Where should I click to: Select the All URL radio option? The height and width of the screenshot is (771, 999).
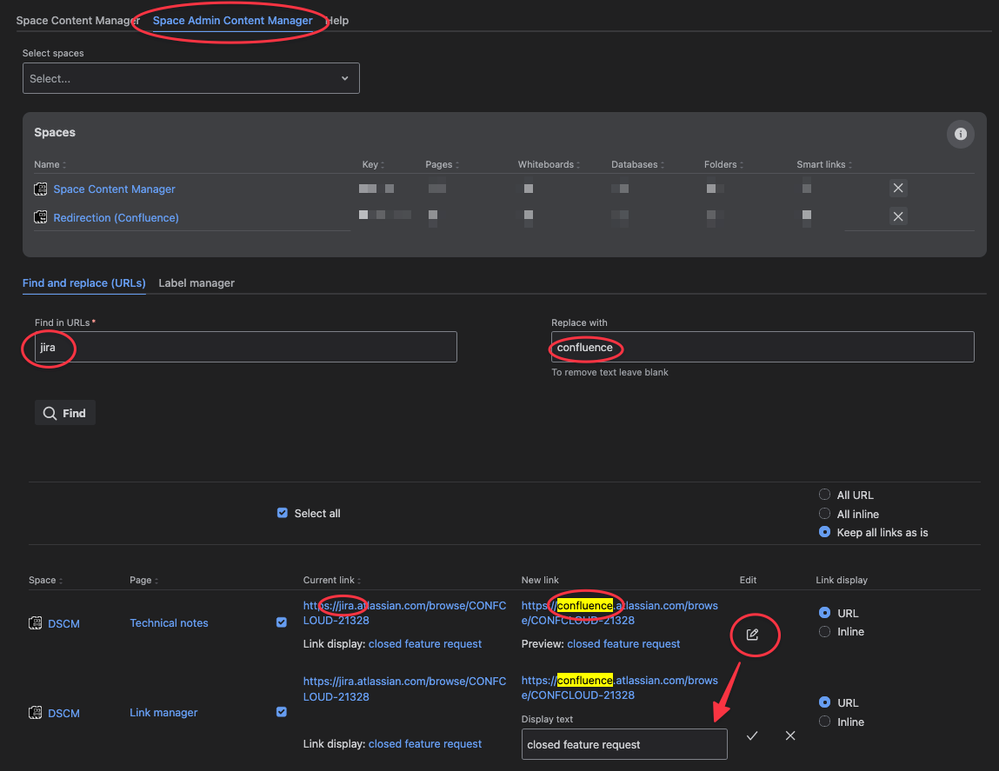click(824, 494)
